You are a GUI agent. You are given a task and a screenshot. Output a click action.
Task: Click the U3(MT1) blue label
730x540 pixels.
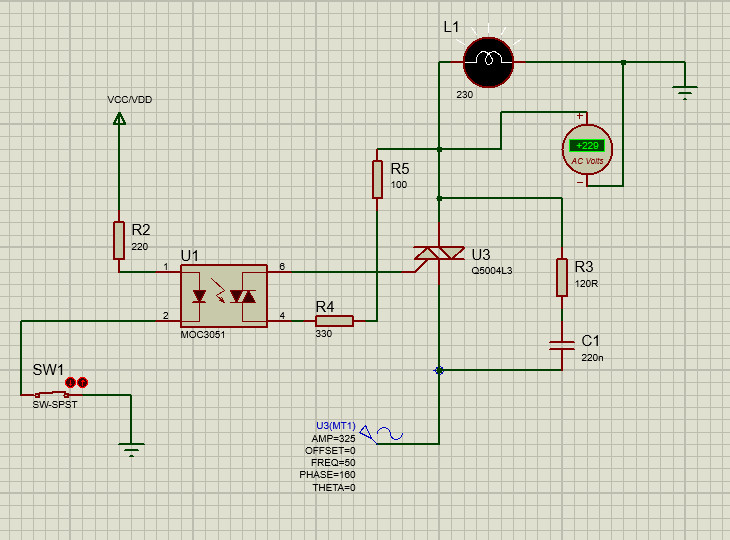coord(336,425)
